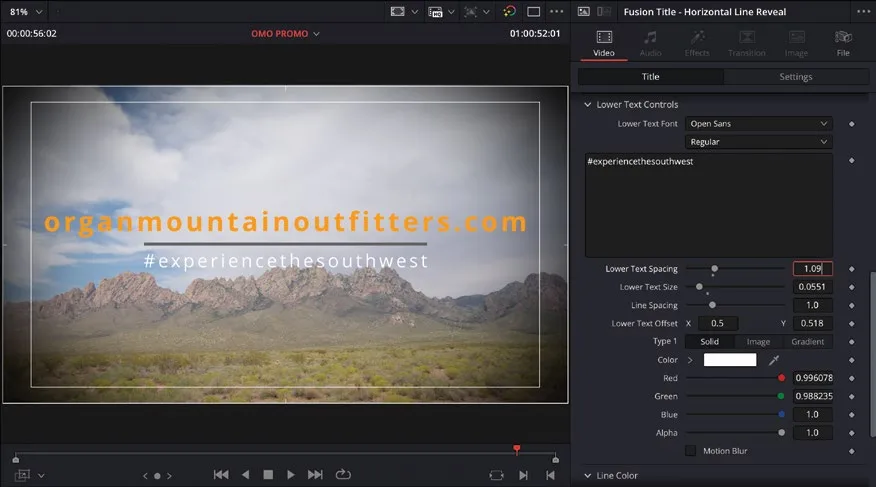The width and height of the screenshot is (876, 487).
Task: Open the viewer zoom 81% dropdown
Action: tap(26, 12)
